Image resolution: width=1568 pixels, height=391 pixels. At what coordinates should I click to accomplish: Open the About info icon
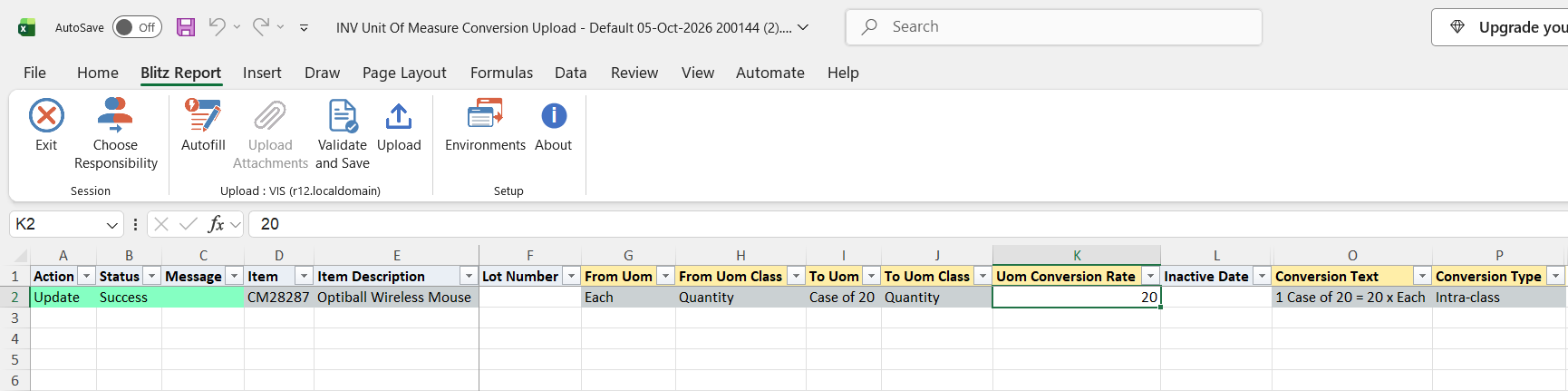coord(554,116)
